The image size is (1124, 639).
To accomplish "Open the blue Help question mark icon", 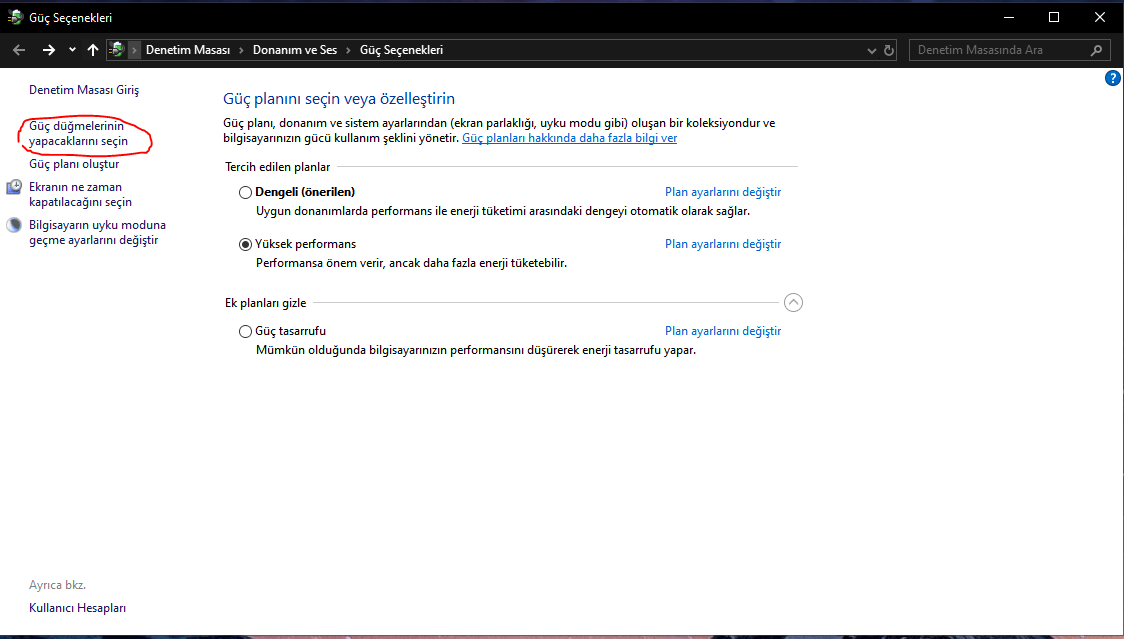I will pos(1113,78).
